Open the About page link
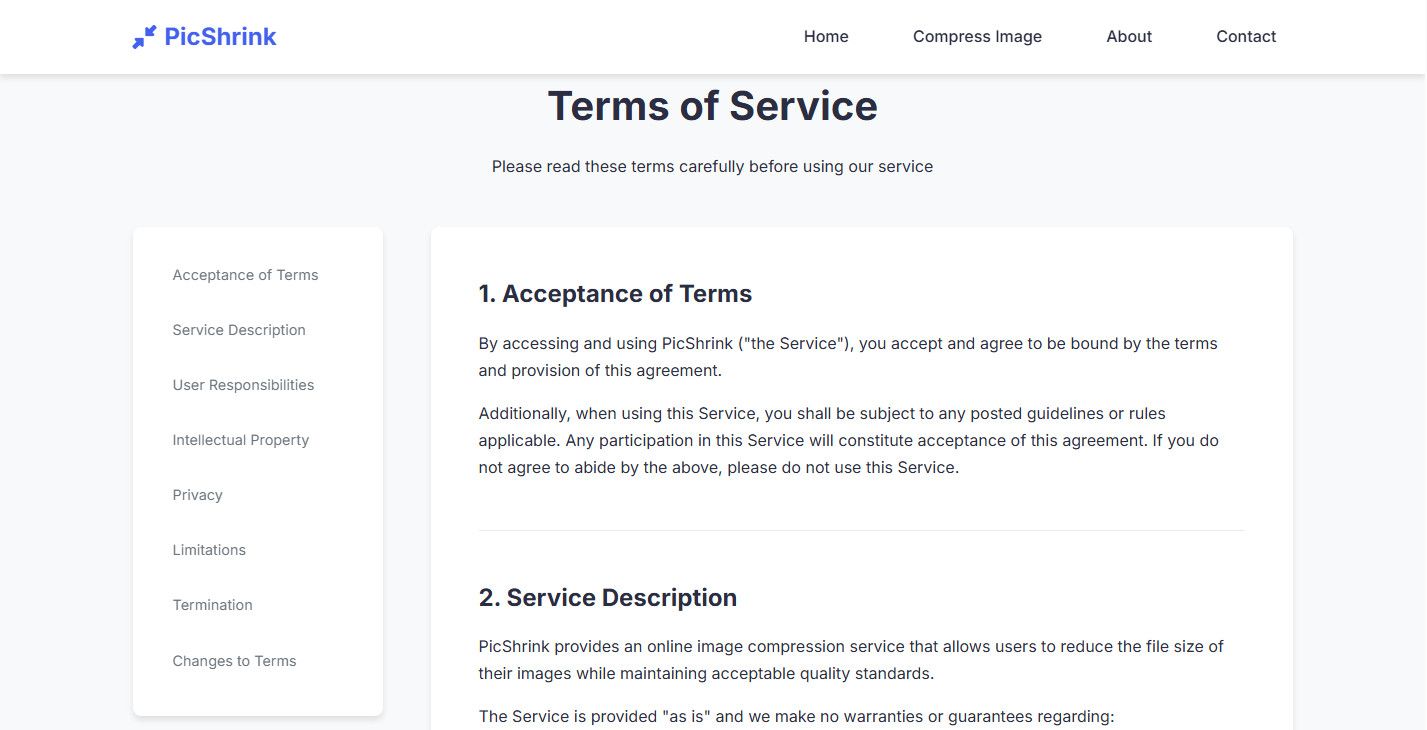Viewport: 1427px width, 730px height. [1129, 37]
